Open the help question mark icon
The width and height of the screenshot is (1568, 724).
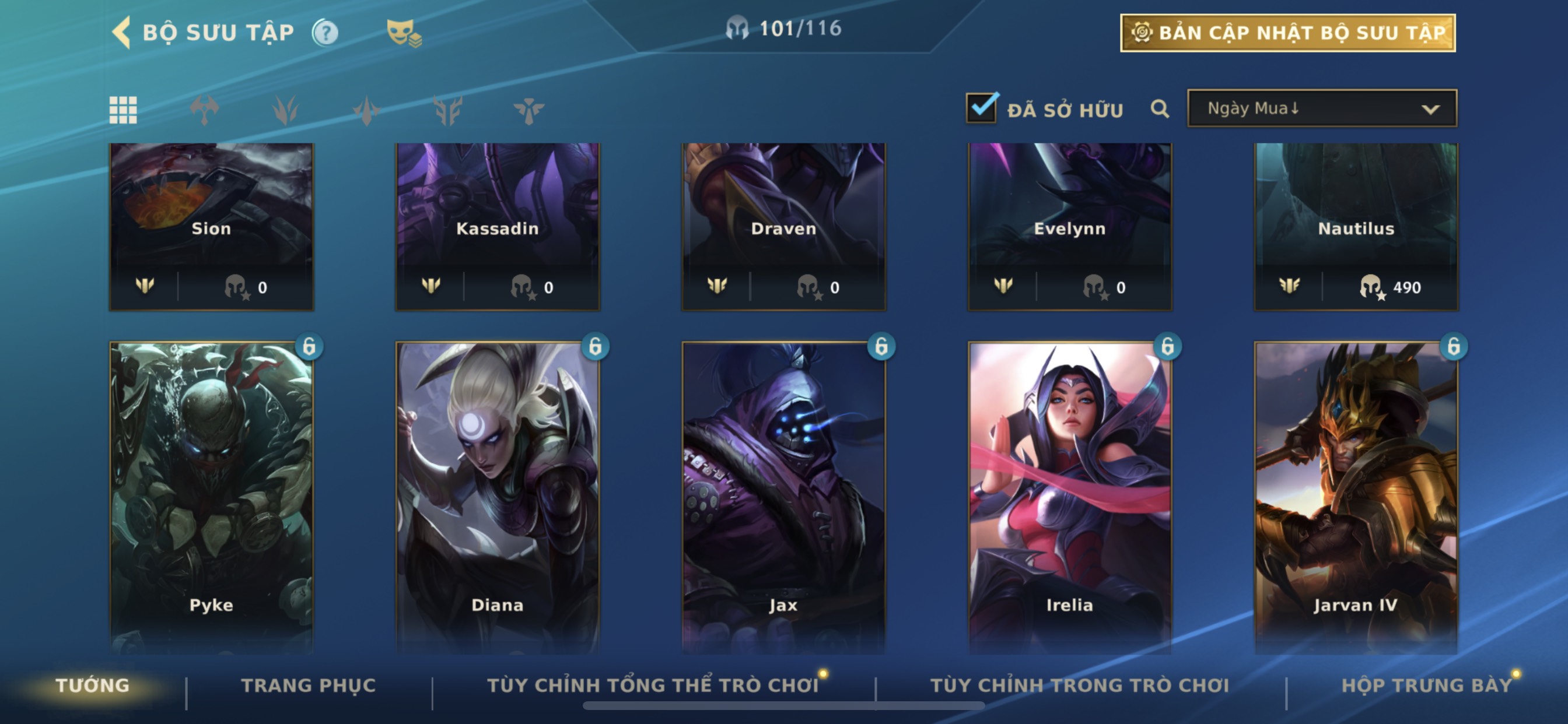(x=325, y=32)
